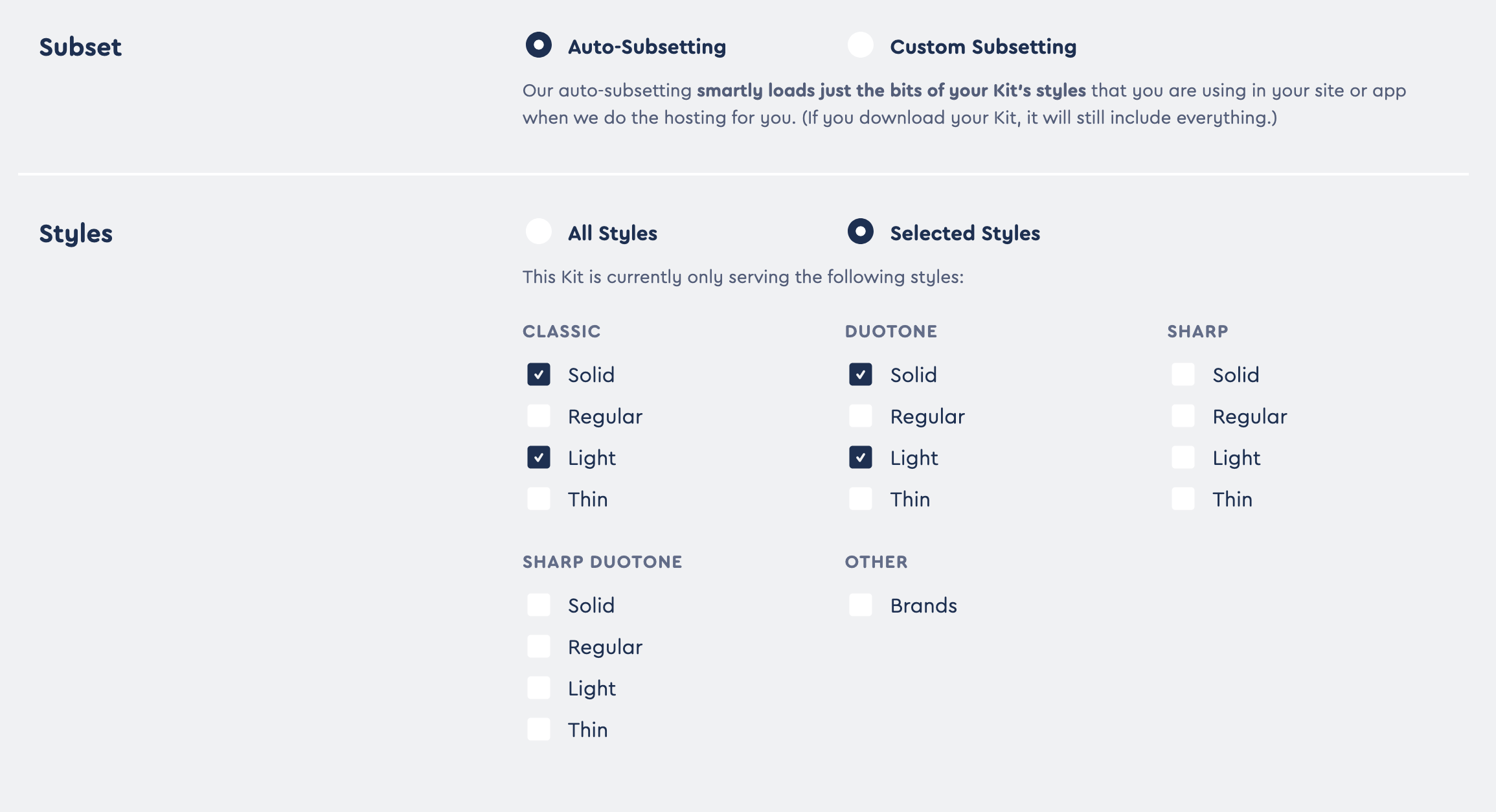Screen dimensions: 1496x812
Task: Check the Brands checkbox under Other
Action: pyautogui.click(x=861, y=605)
